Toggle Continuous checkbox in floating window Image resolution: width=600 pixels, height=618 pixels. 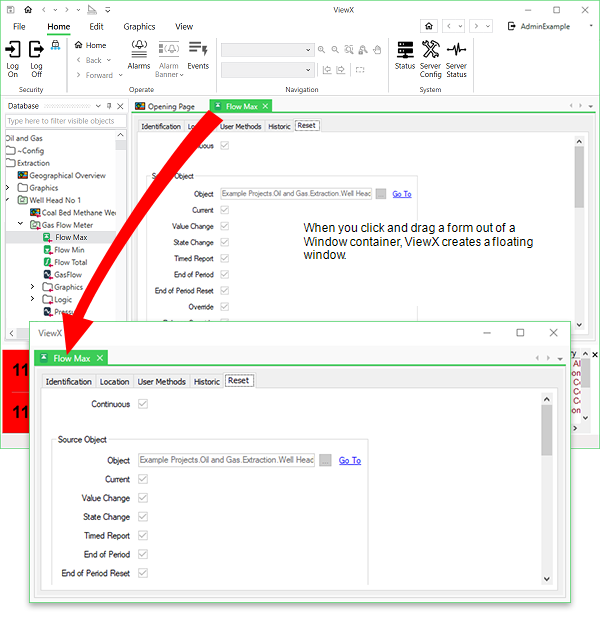143,404
